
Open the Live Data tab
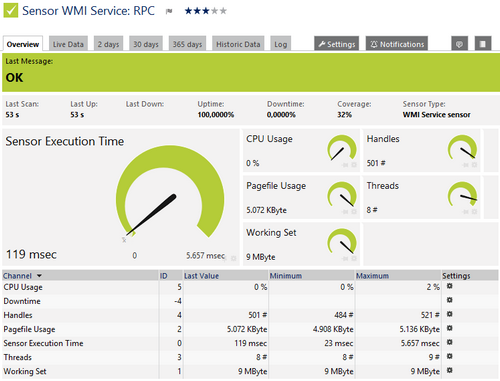tap(68, 44)
